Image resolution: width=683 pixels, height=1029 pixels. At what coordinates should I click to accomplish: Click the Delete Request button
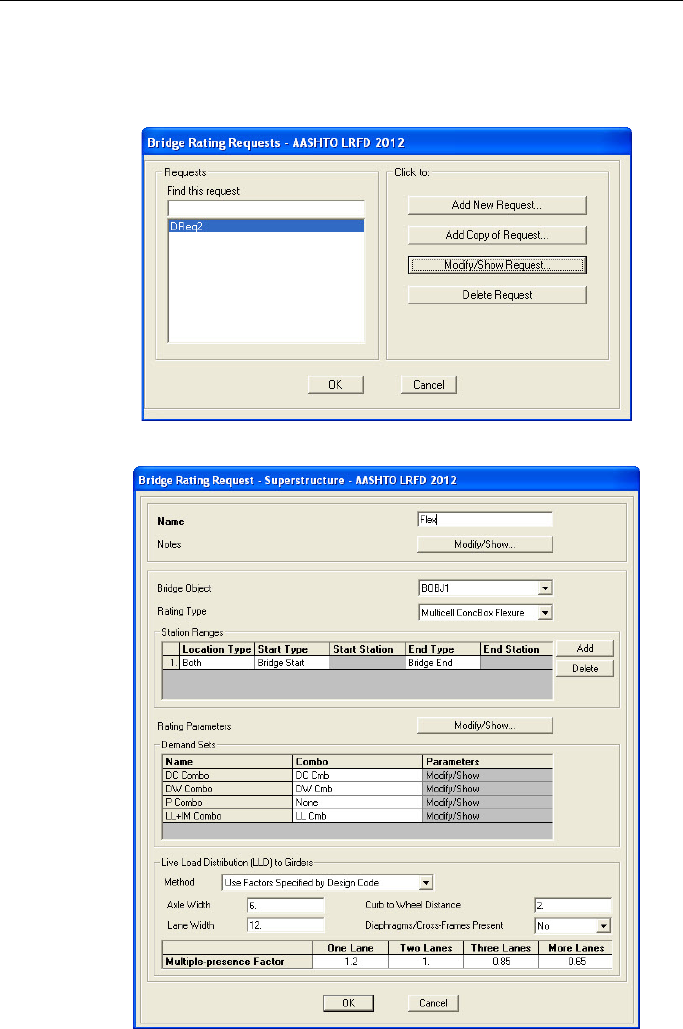[497, 295]
